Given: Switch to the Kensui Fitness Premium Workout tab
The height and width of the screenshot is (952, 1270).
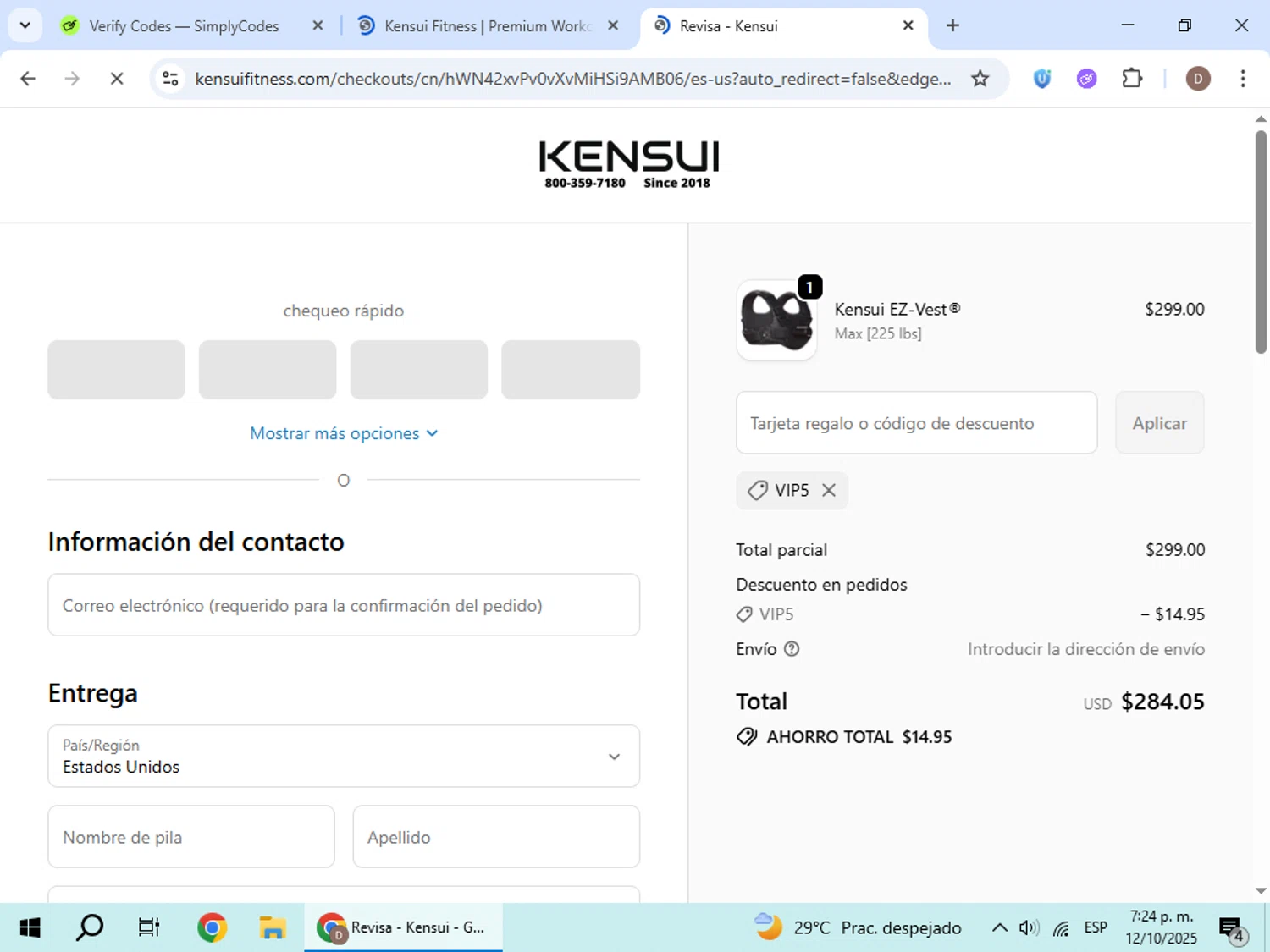Looking at the screenshot, I should [487, 26].
